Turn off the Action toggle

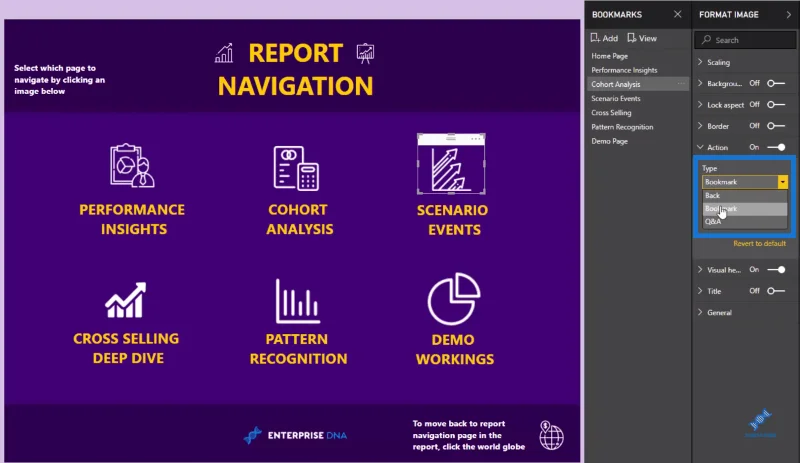(776, 147)
